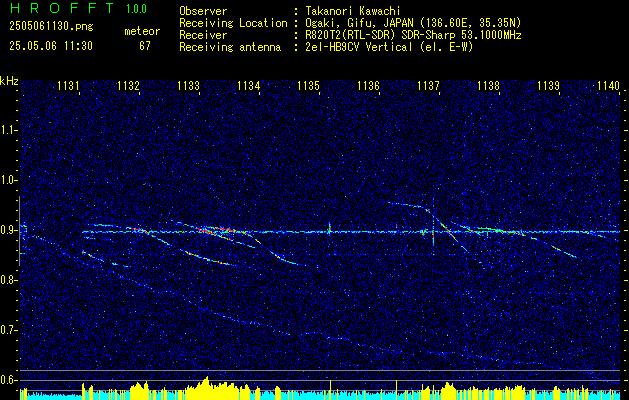Select the file name 2505061130.png
629x400 pixels.
click(51, 26)
